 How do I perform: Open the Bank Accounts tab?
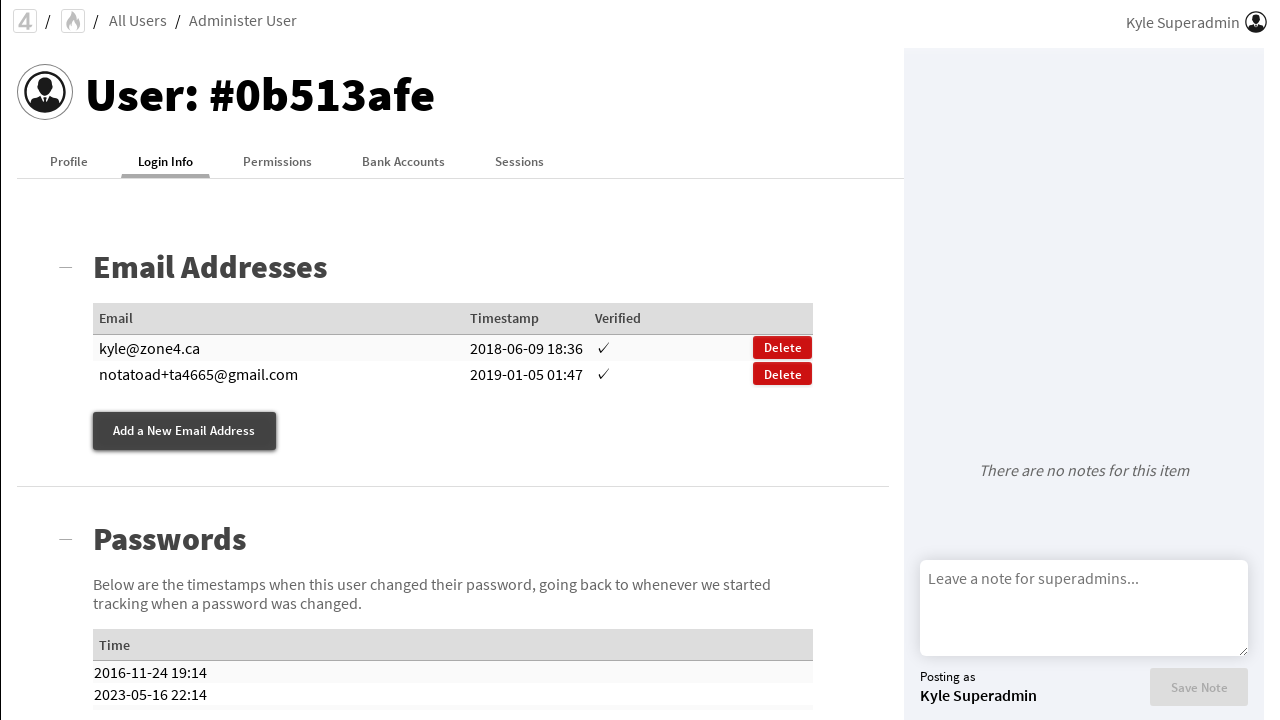click(403, 162)
